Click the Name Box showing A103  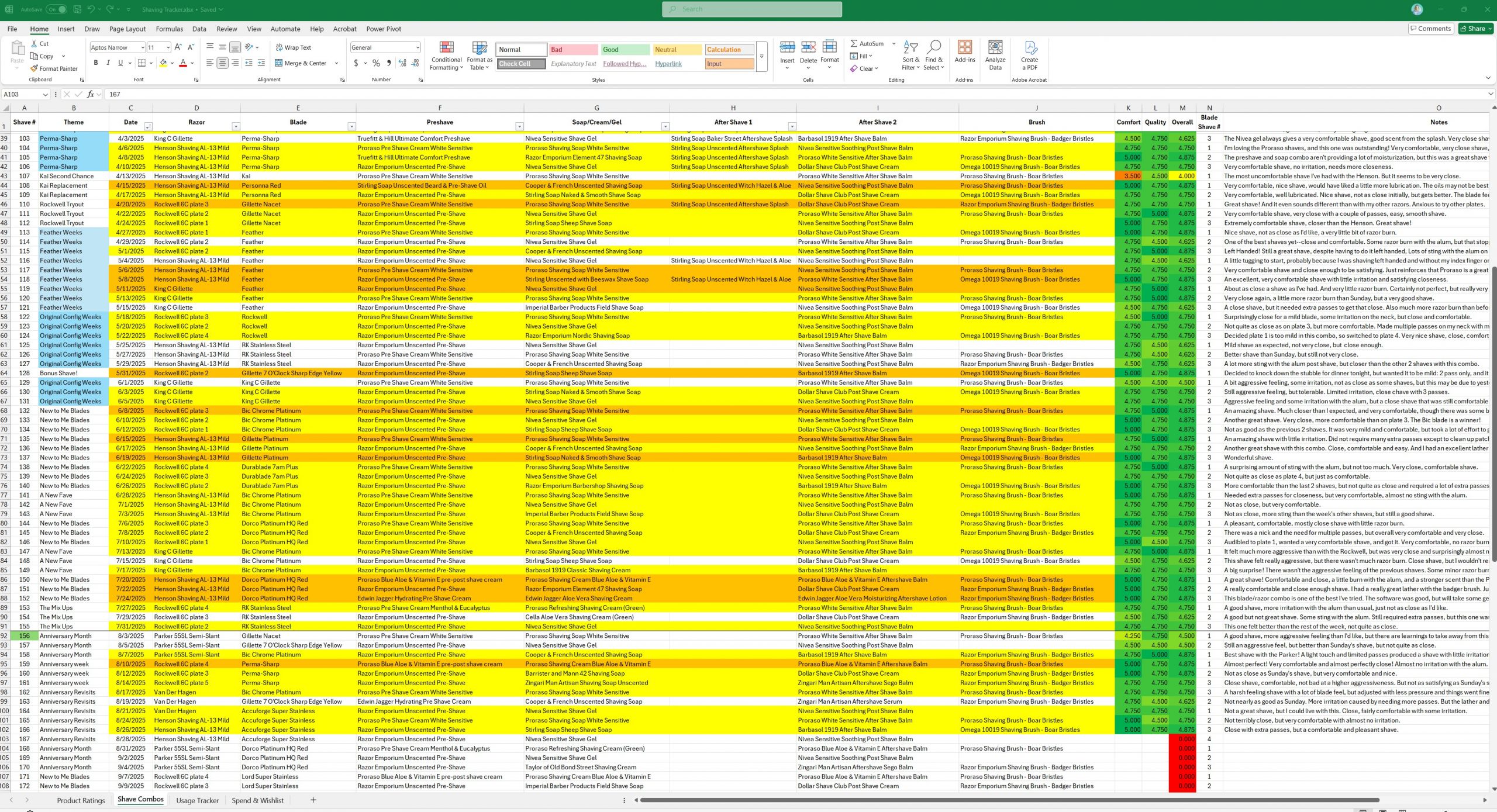click(22, 94)
